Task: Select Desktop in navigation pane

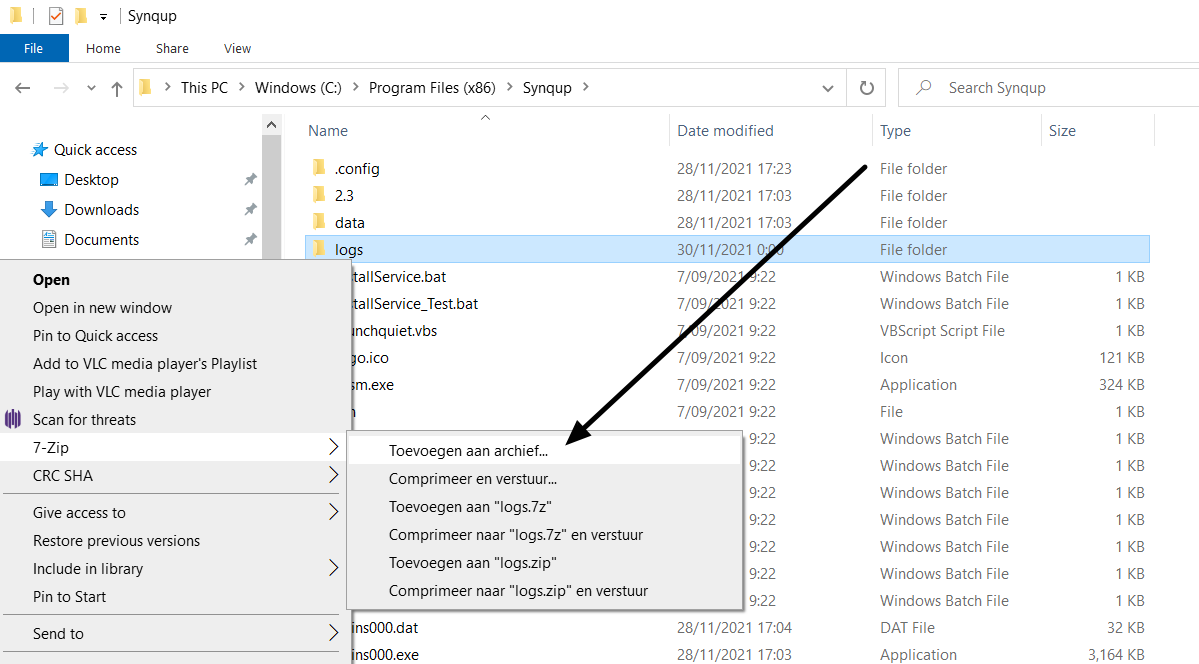Action: pos(91,180)
